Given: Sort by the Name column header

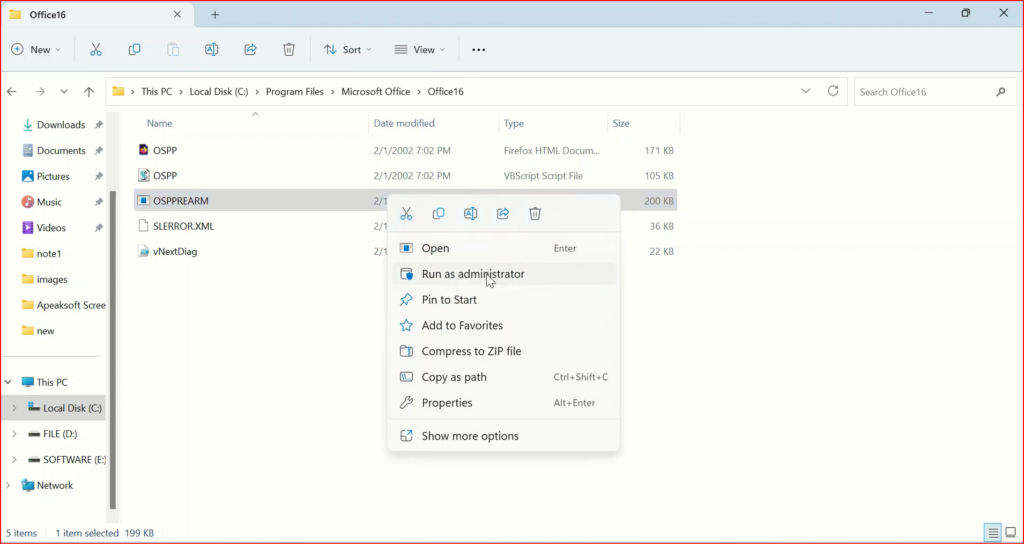Looking at the screenshot, I should point(159,123).
